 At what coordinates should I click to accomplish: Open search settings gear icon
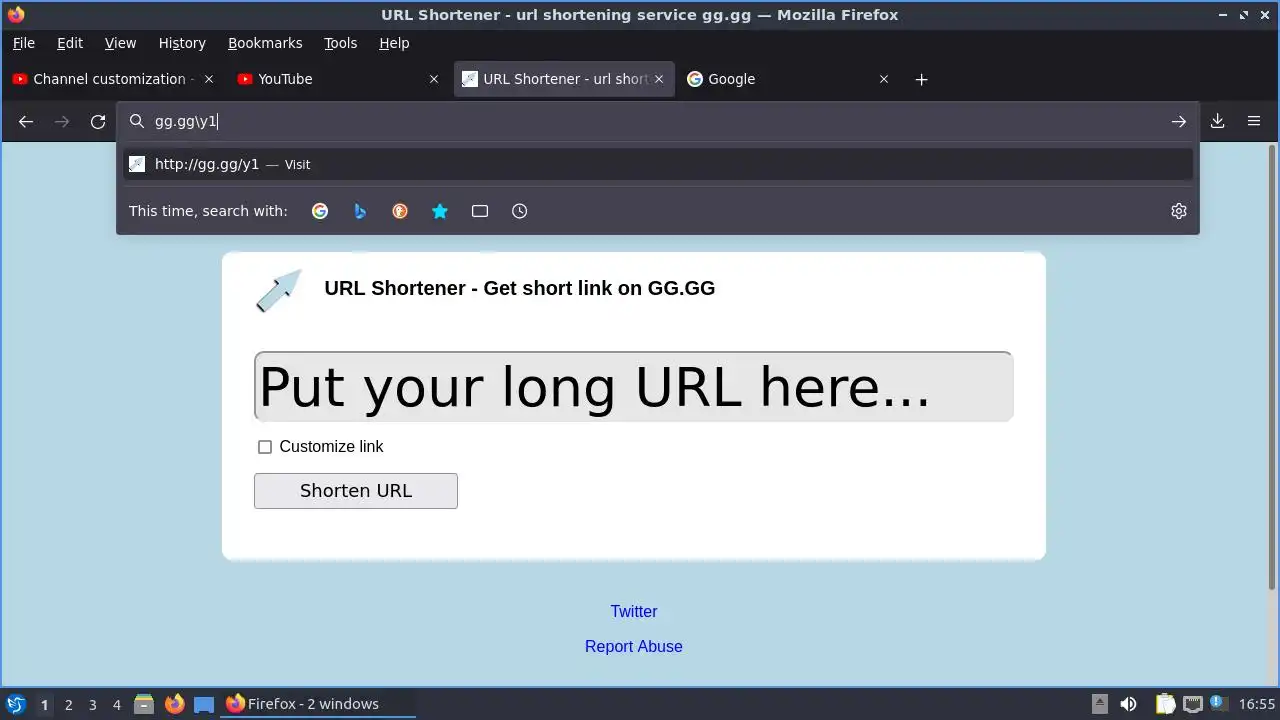[x=1179, y=211]
